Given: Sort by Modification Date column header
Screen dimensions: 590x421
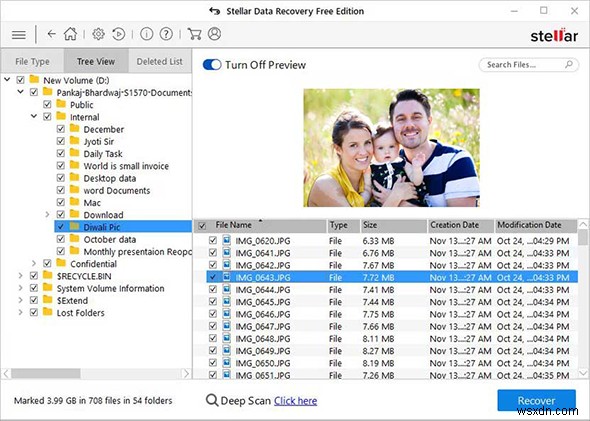Looking at the screenshot, I should (536, 225).
